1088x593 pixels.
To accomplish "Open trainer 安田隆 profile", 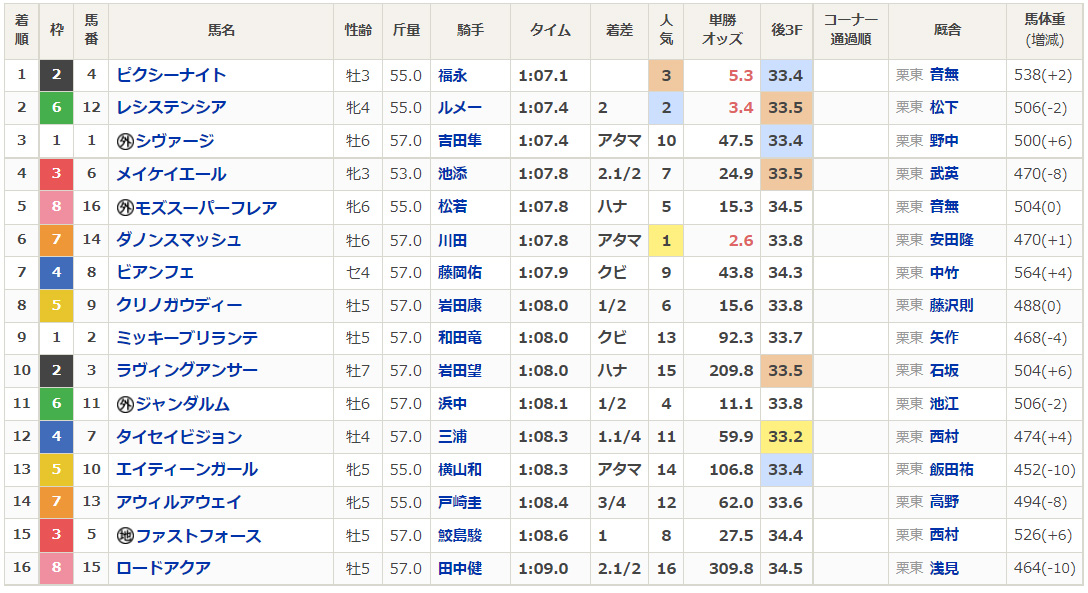I will (x=951, y=240).
